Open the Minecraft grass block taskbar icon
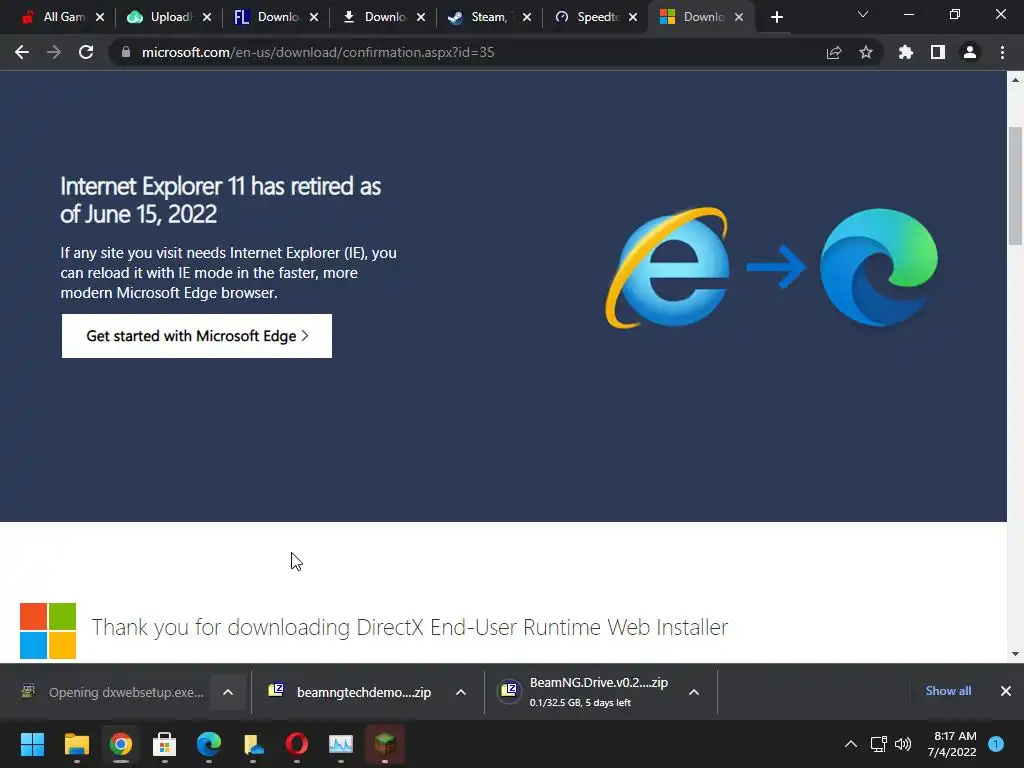The width and height of the screenshot is (1024, 768). (x=385, y=744)
